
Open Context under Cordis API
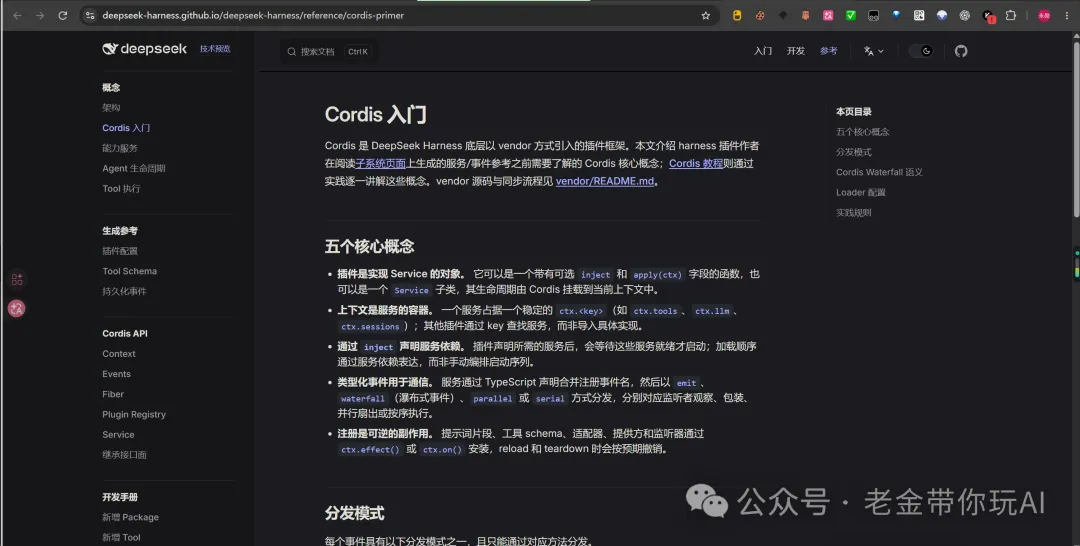tap(119, 354)
